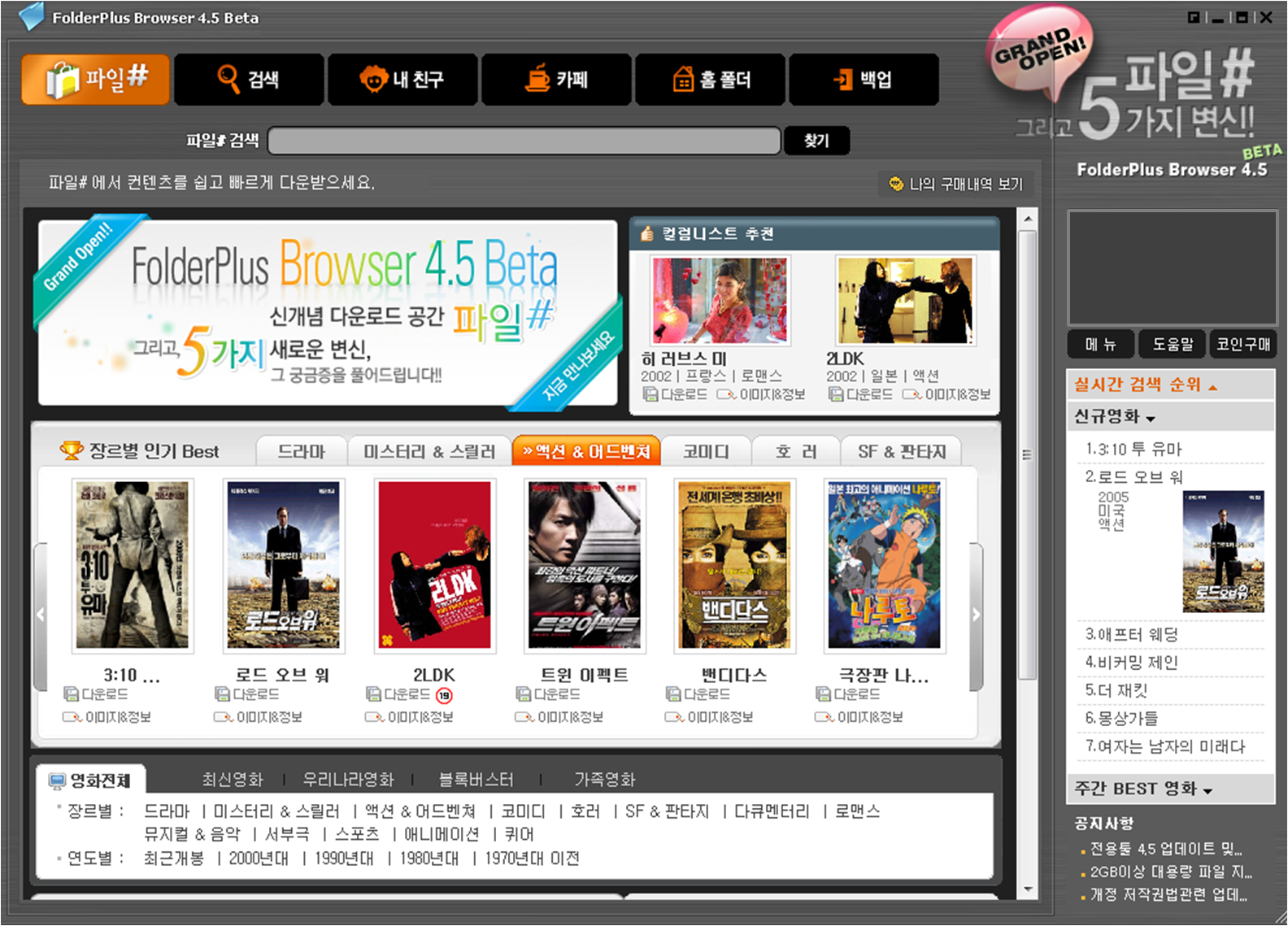Select the 미스터리 & 스릴러 genre tab

(x=429, y=451)
